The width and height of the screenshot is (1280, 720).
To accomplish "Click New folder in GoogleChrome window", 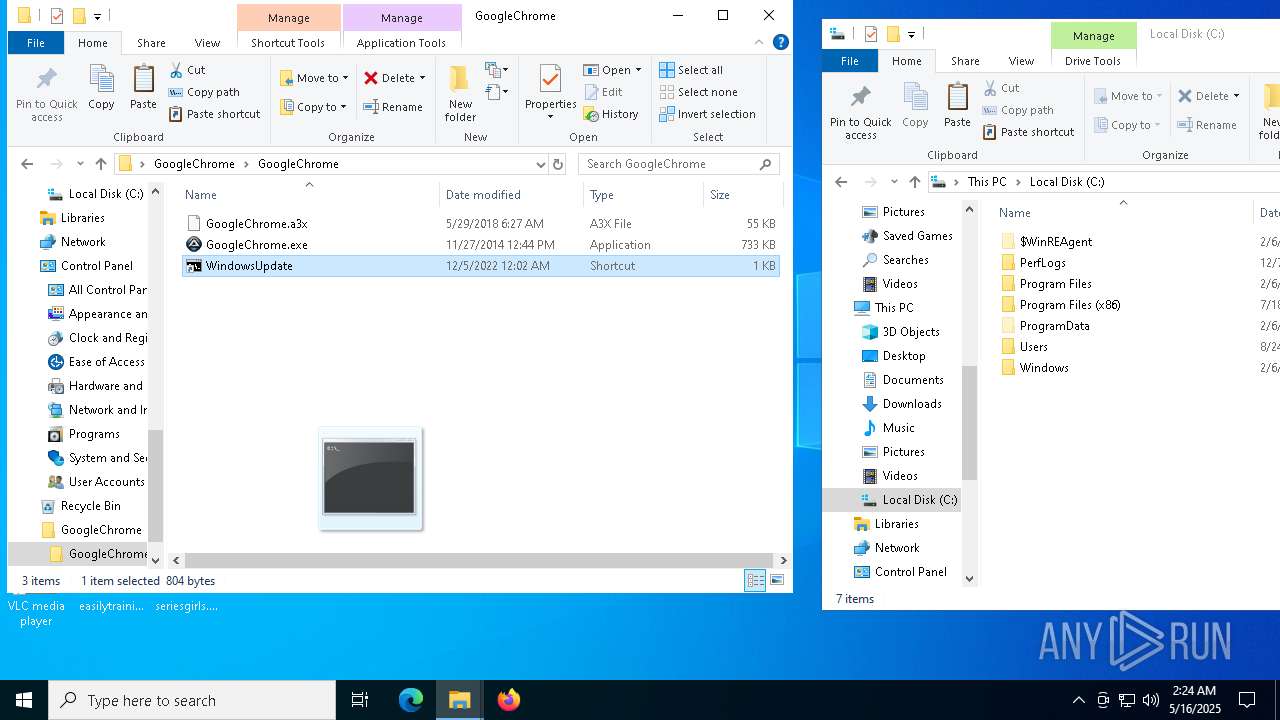I will [x=460, y=94].
